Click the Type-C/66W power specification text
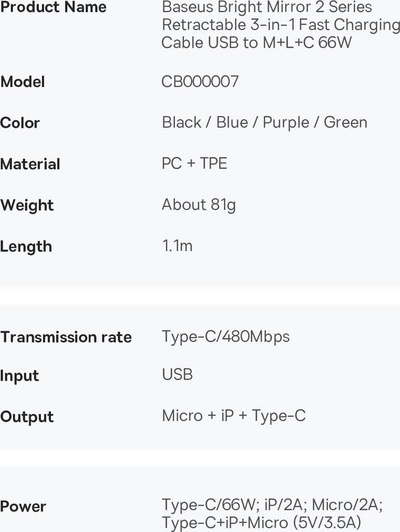This screenshot has width=400, height=532. 272,514
